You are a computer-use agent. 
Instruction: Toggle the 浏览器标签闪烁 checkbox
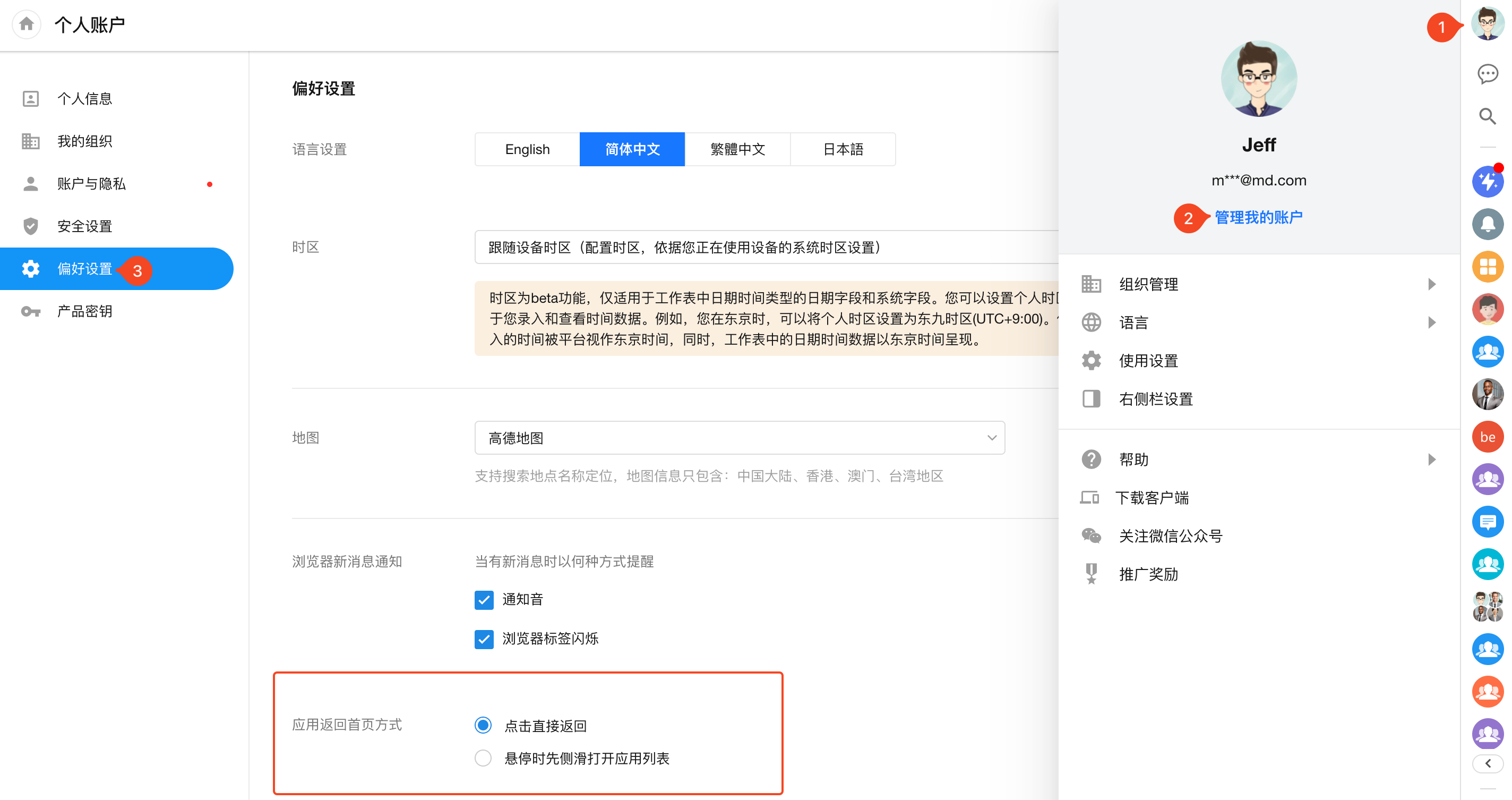point(484,639)
